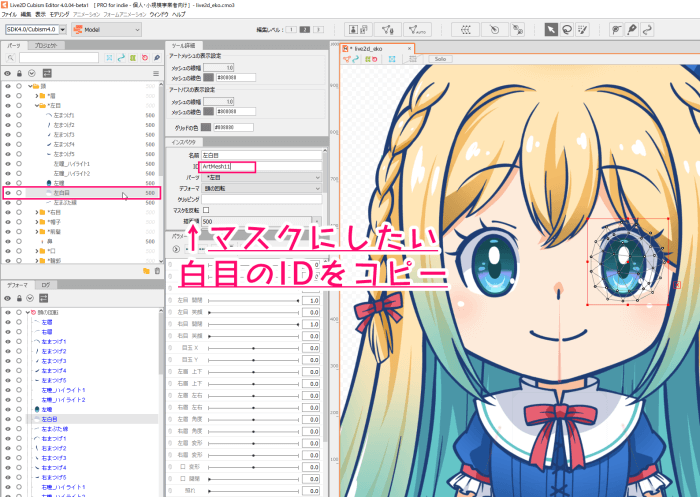Click the swap display icon in Deformer panel header

(x=43, y=298)
